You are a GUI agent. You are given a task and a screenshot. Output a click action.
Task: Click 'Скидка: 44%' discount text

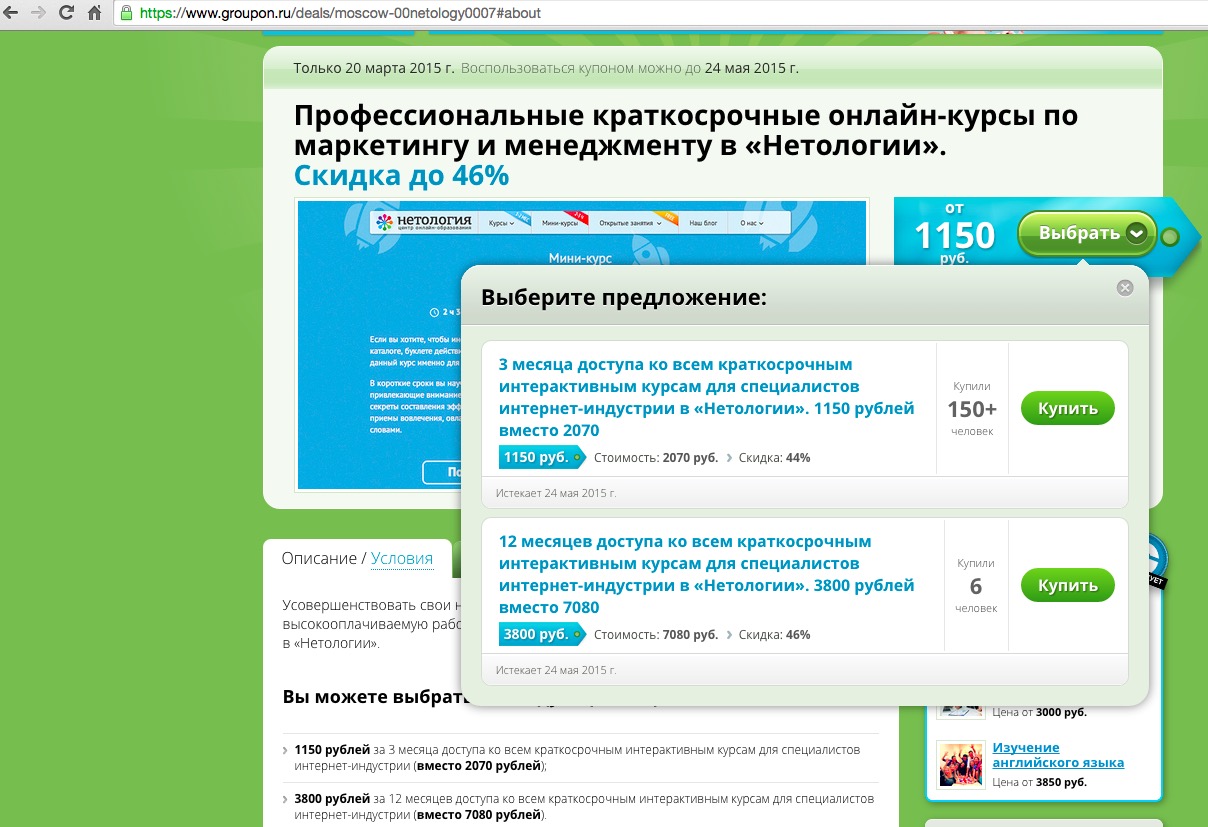click(774, 458)
